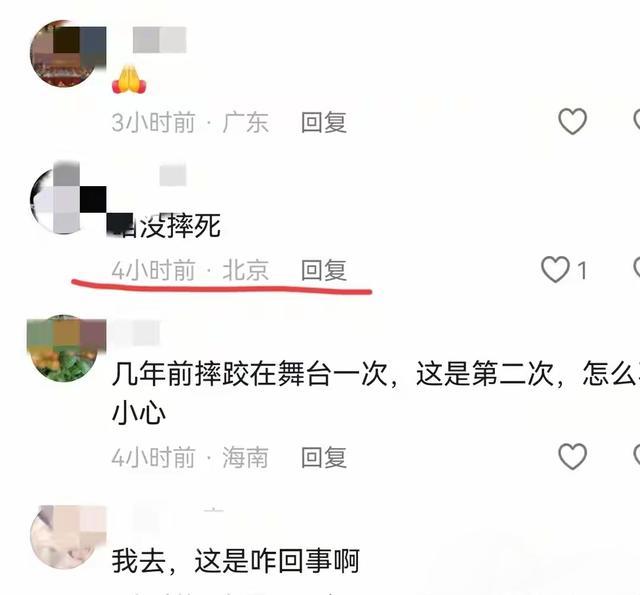
Task: Tap the Beijing commenter's blurred username
Action: tap(173, 174)
